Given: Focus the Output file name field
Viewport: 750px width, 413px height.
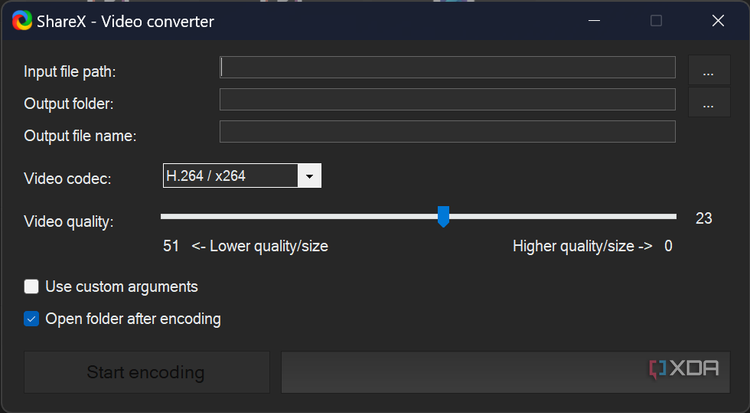Looking at the screenshot, I should click(447, 131).
